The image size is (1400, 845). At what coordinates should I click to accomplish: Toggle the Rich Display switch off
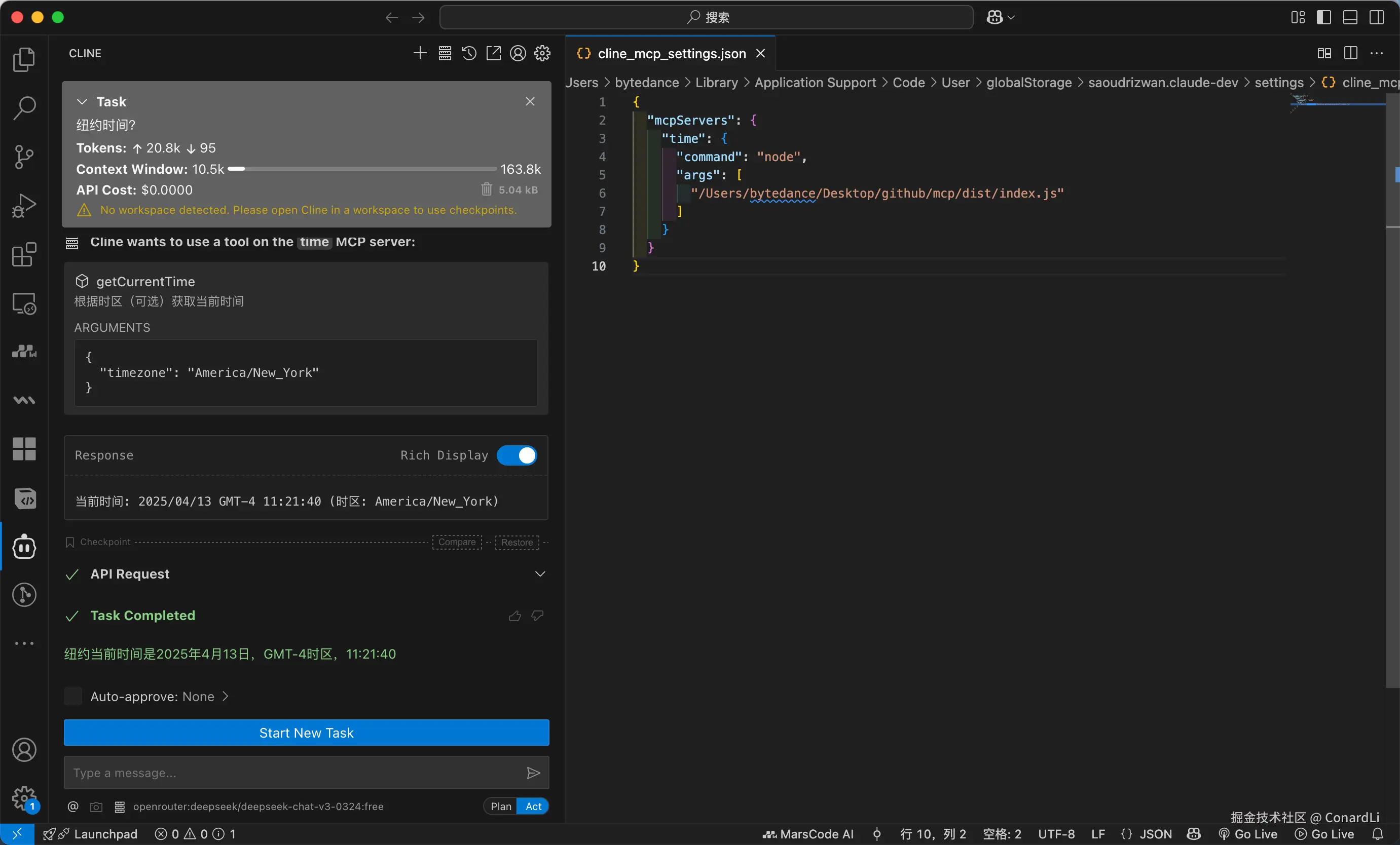(x=517, y=455)
